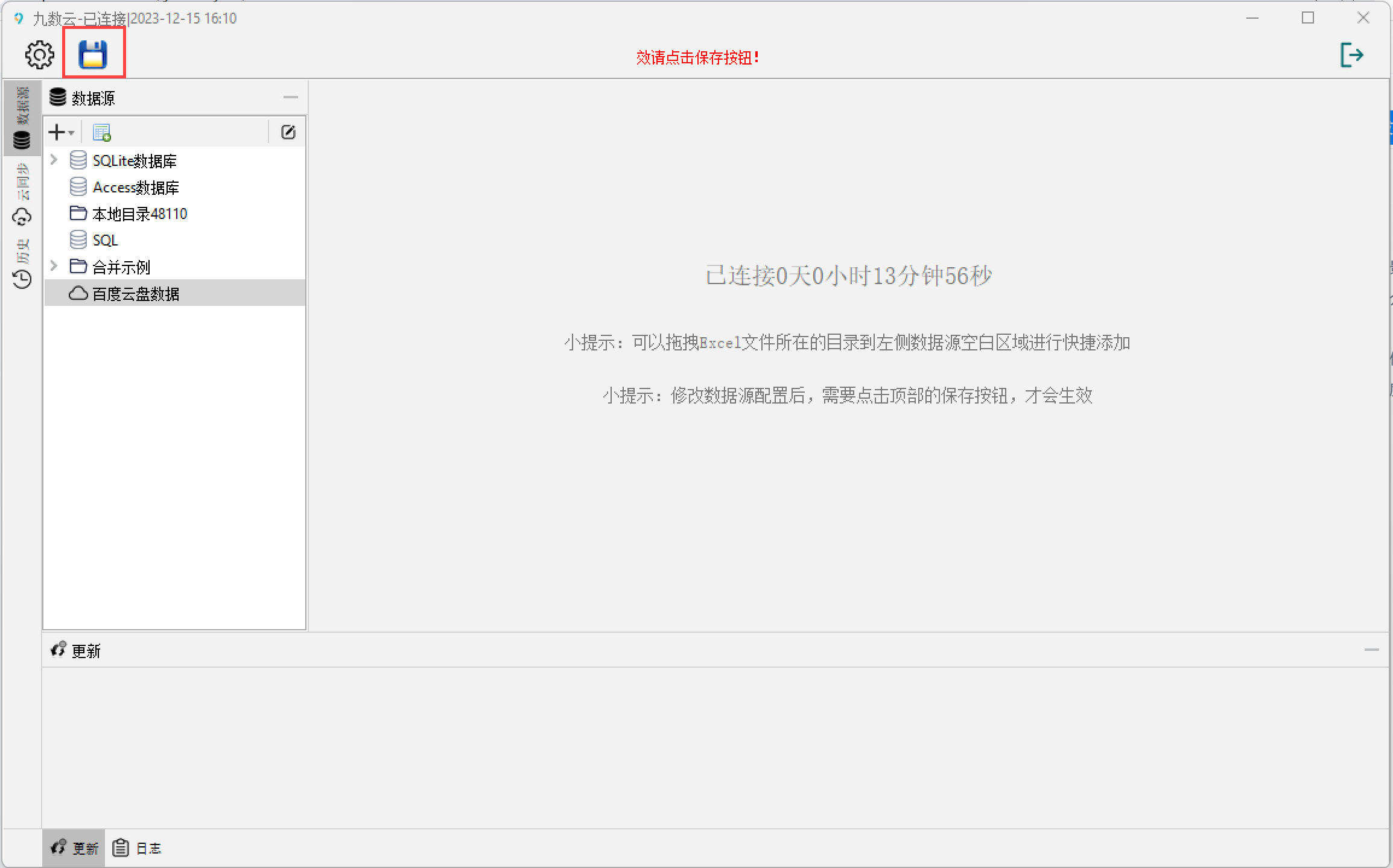This screenshot has height=868, width=1393.
Task: Click the logout exit icon
Action: [1351, 55]
